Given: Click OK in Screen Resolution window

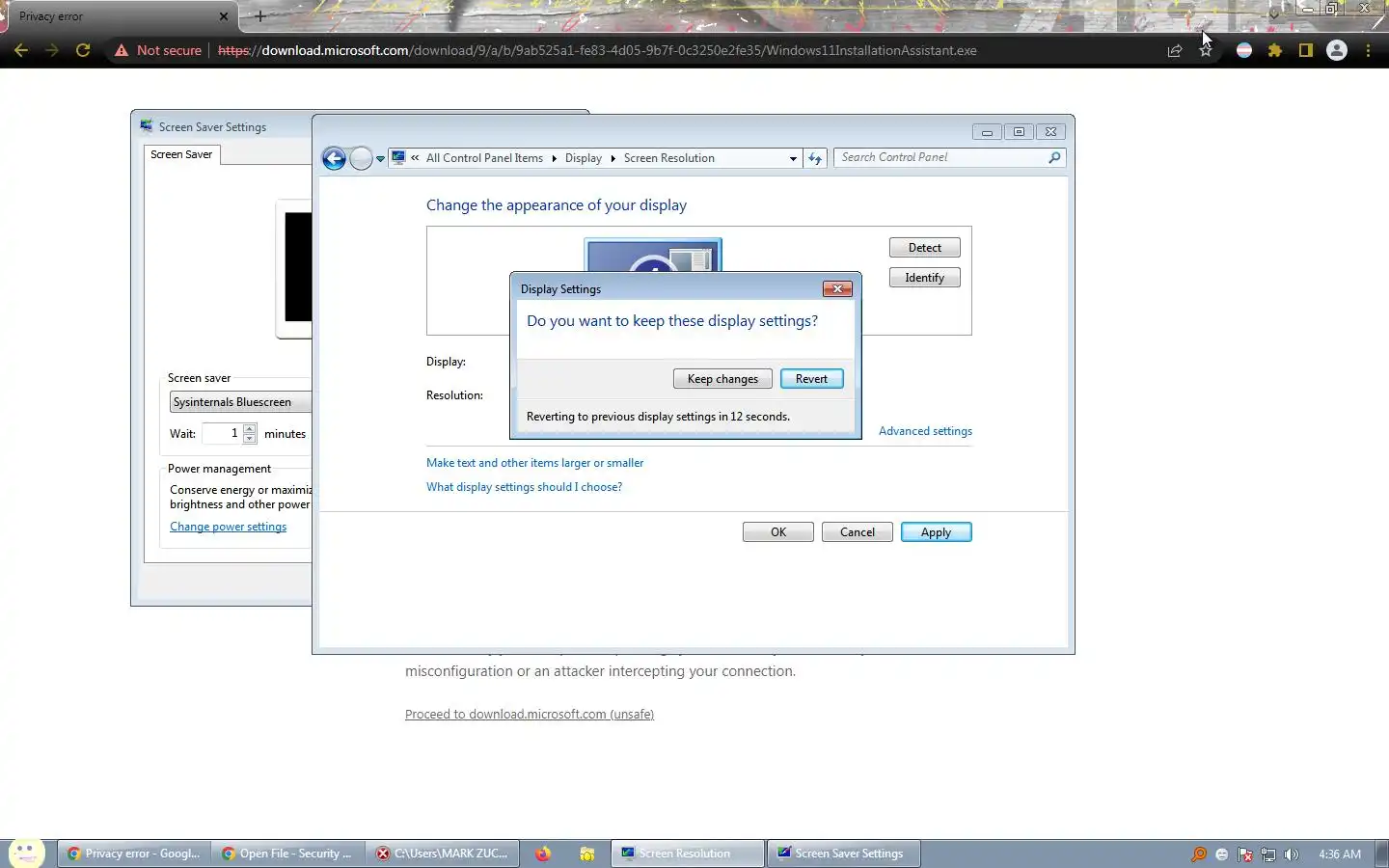Looking at the screenshot, I should coord(777,532).
